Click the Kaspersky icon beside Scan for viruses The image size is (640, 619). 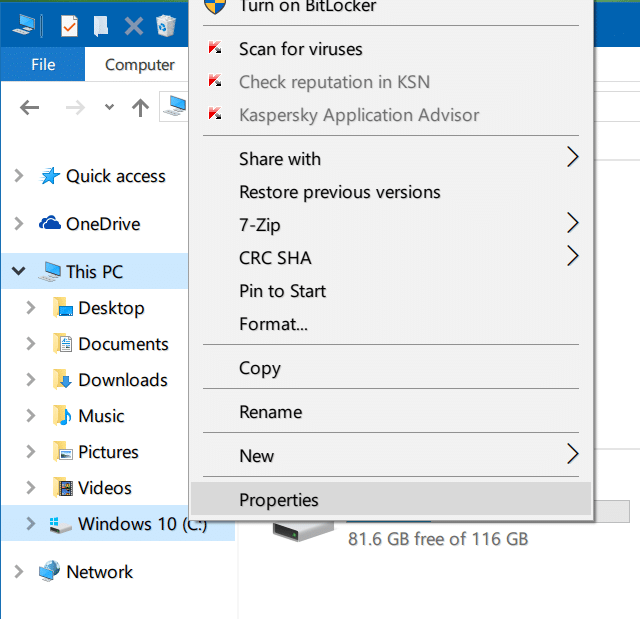click(215, 48)
